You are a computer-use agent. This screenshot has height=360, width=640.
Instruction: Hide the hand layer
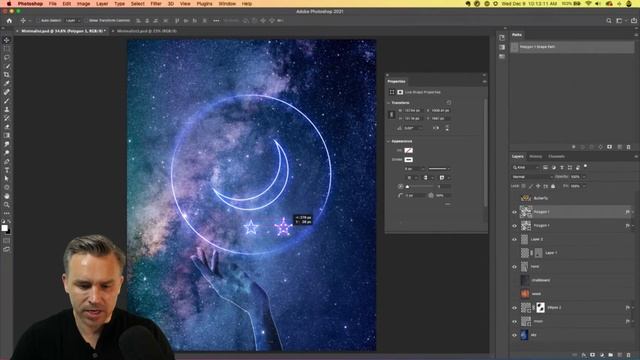(x=514, y=267)
